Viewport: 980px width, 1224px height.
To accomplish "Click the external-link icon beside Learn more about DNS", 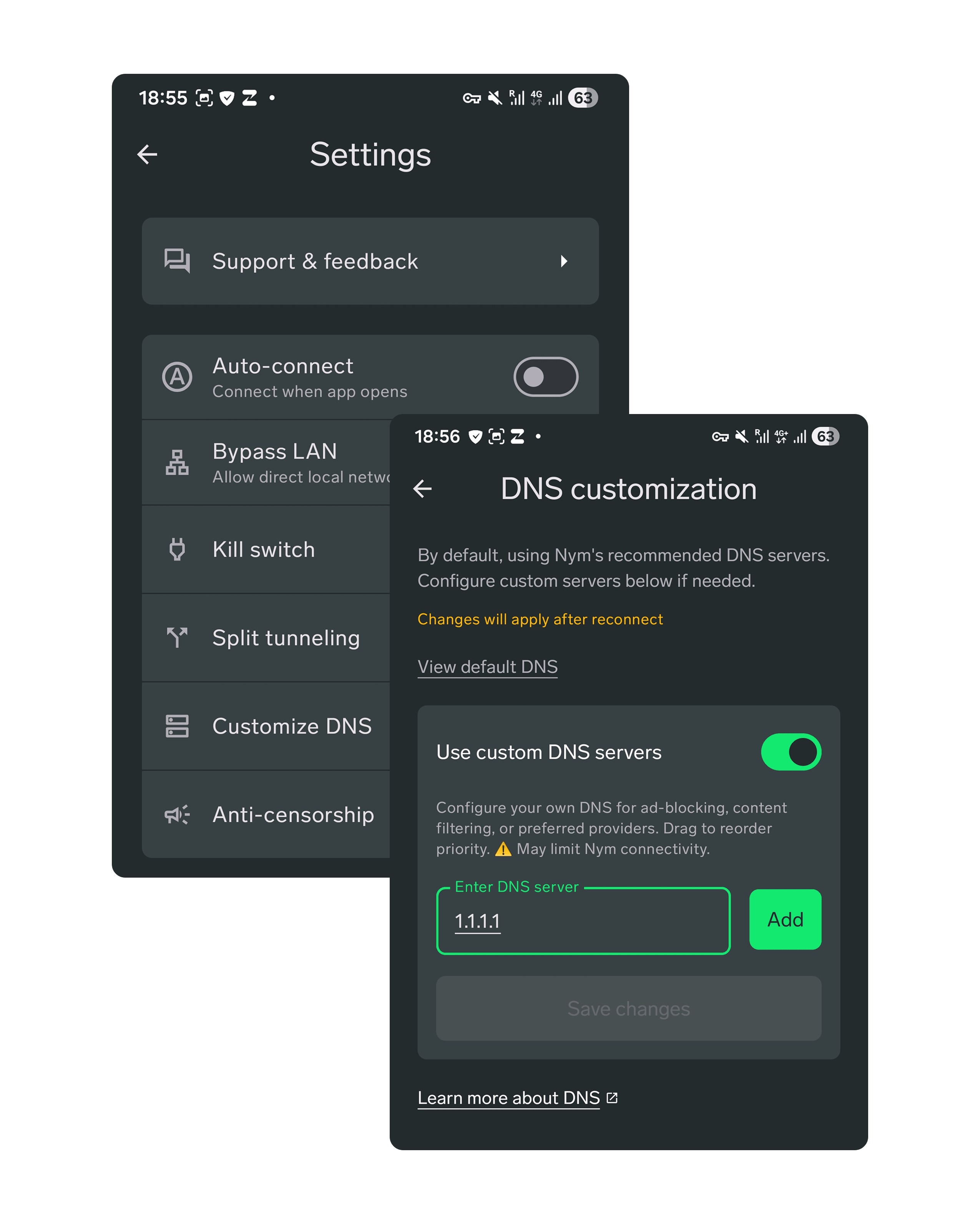I will click(611, 1097).
